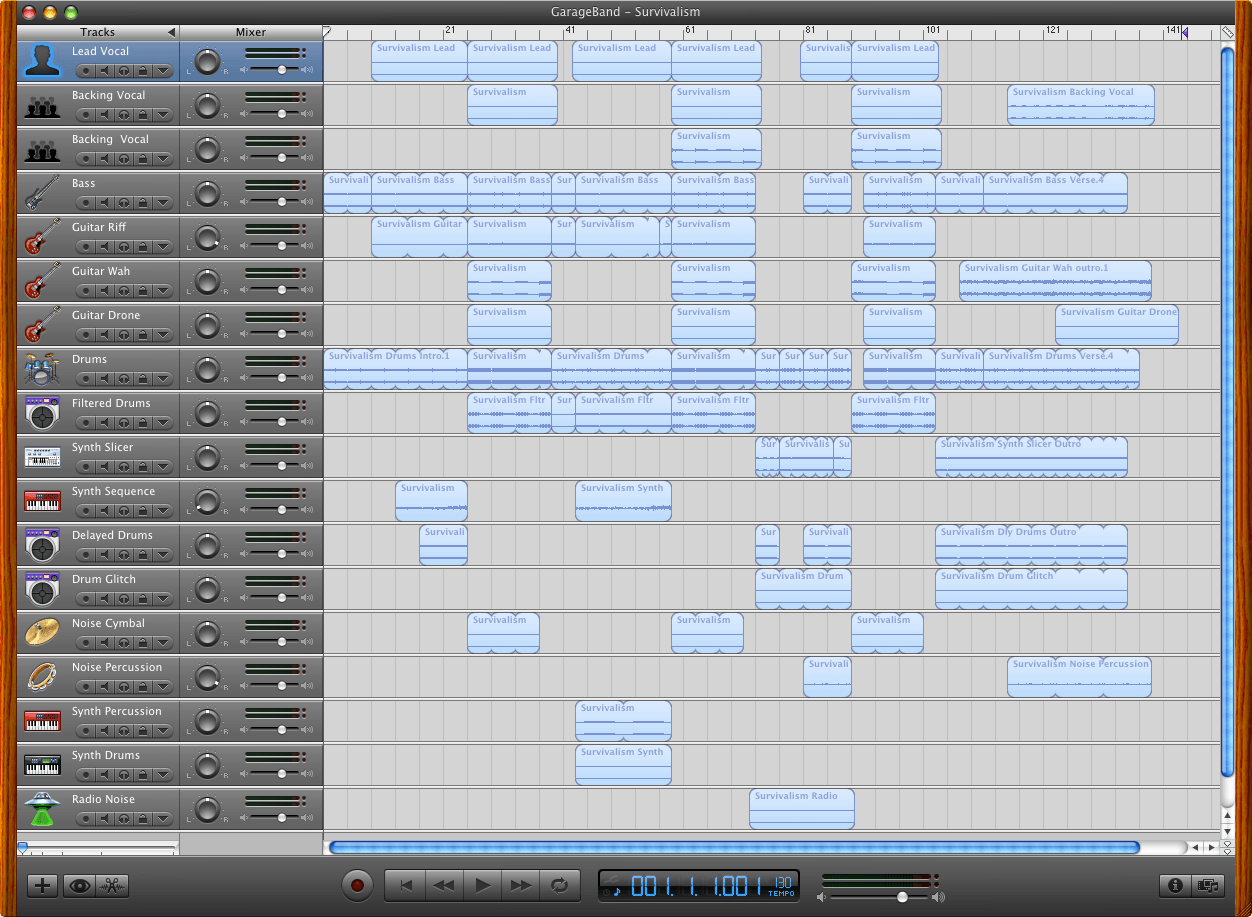Click the Synth Sequence red keyboard icon
This screenshot has height=917, width=1252.
click(x=41, y=501)
